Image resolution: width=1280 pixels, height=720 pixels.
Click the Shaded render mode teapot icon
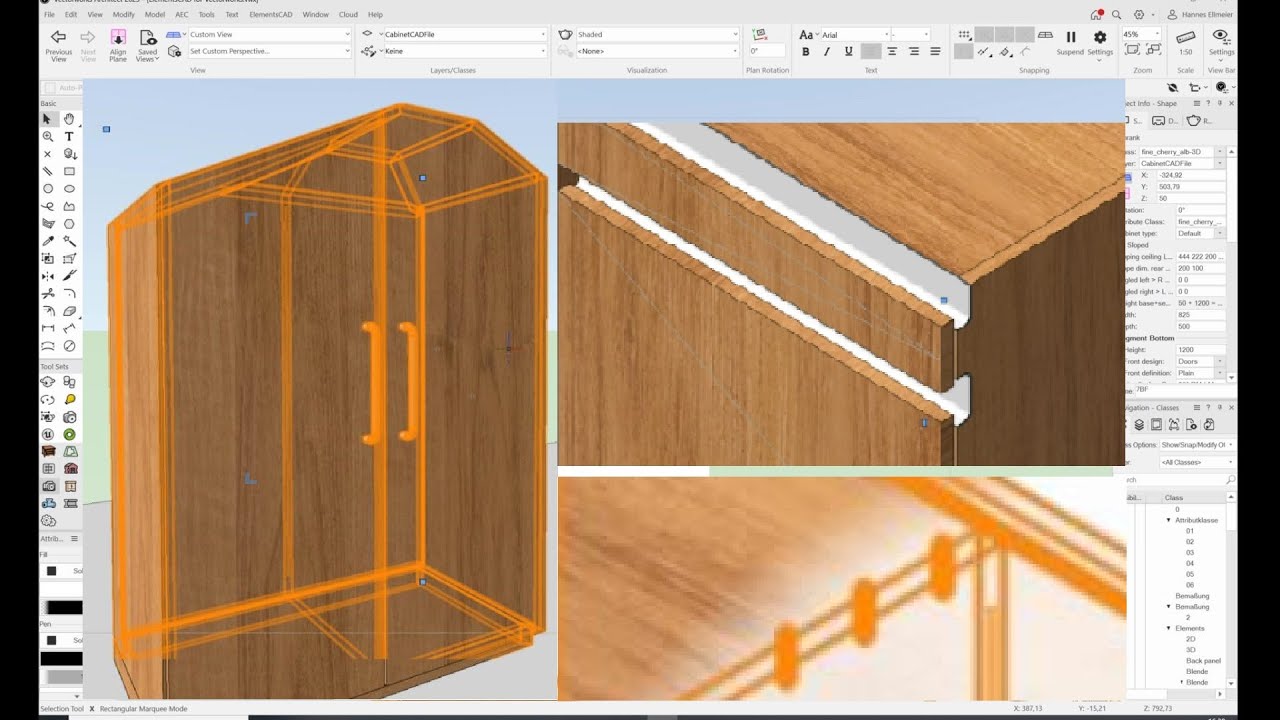point(566,34)
